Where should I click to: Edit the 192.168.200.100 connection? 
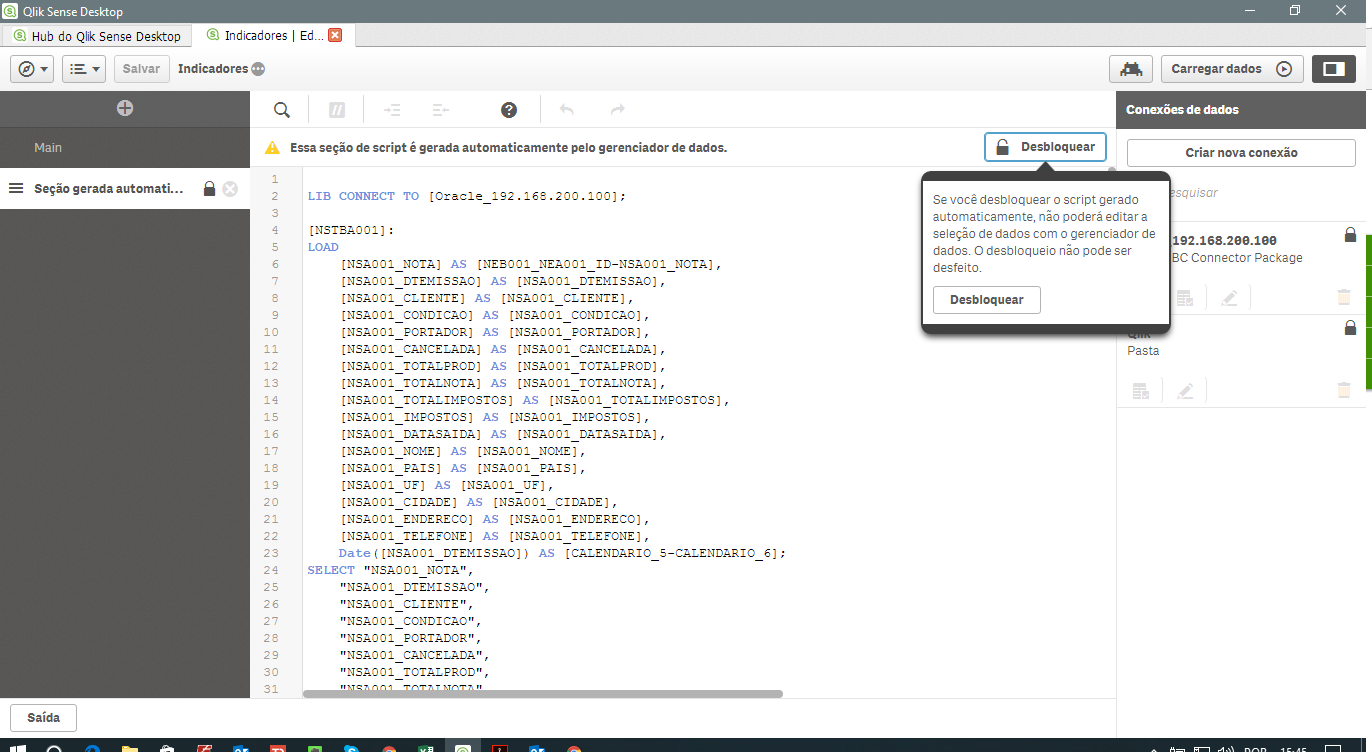[1230, 297]
